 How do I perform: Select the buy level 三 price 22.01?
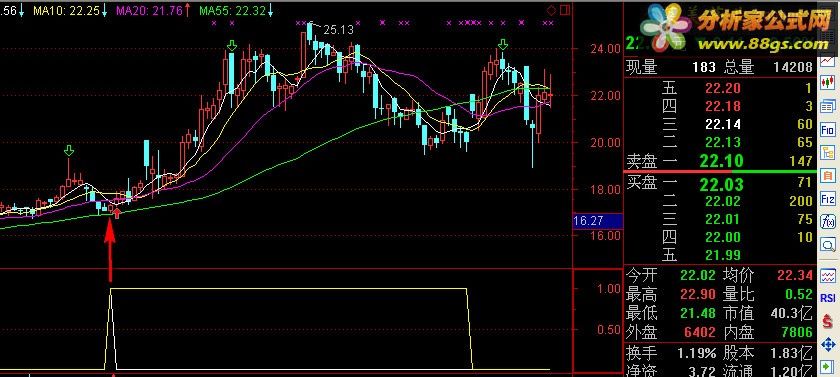coord(723,219)
